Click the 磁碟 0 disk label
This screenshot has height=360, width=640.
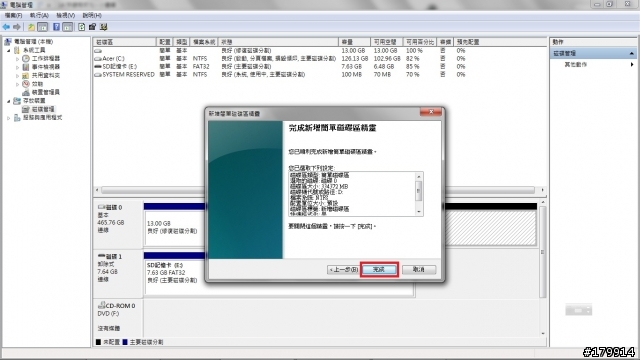113,207
